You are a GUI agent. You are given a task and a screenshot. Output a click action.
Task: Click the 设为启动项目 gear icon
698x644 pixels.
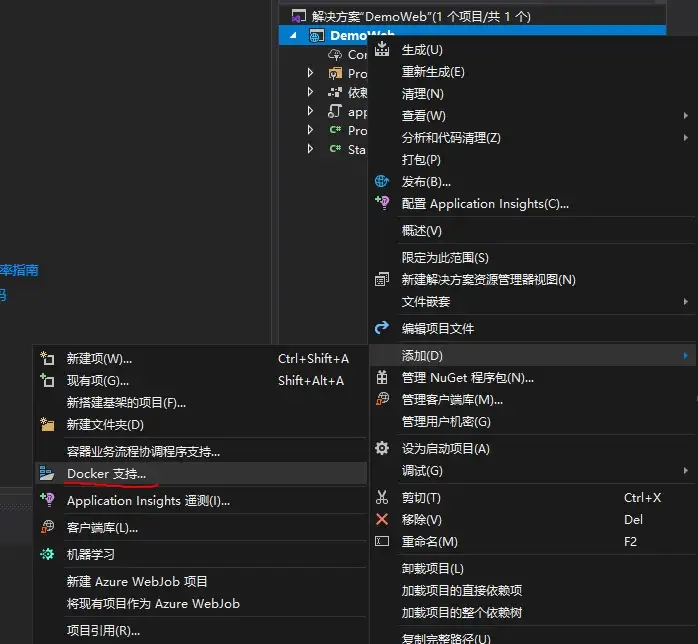pos(382,448)
